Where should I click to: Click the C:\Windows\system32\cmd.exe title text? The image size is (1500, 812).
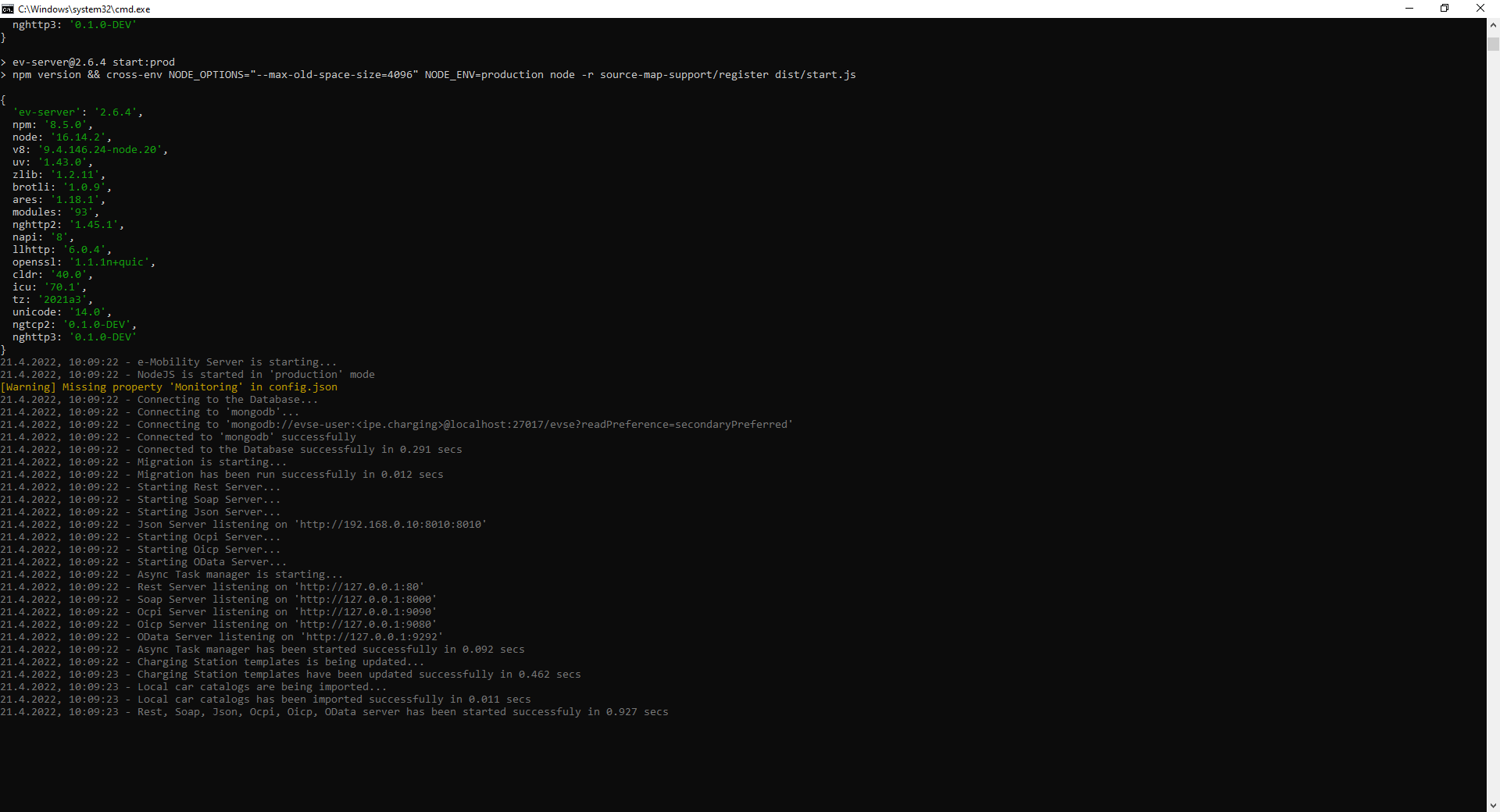coord(86,9)
